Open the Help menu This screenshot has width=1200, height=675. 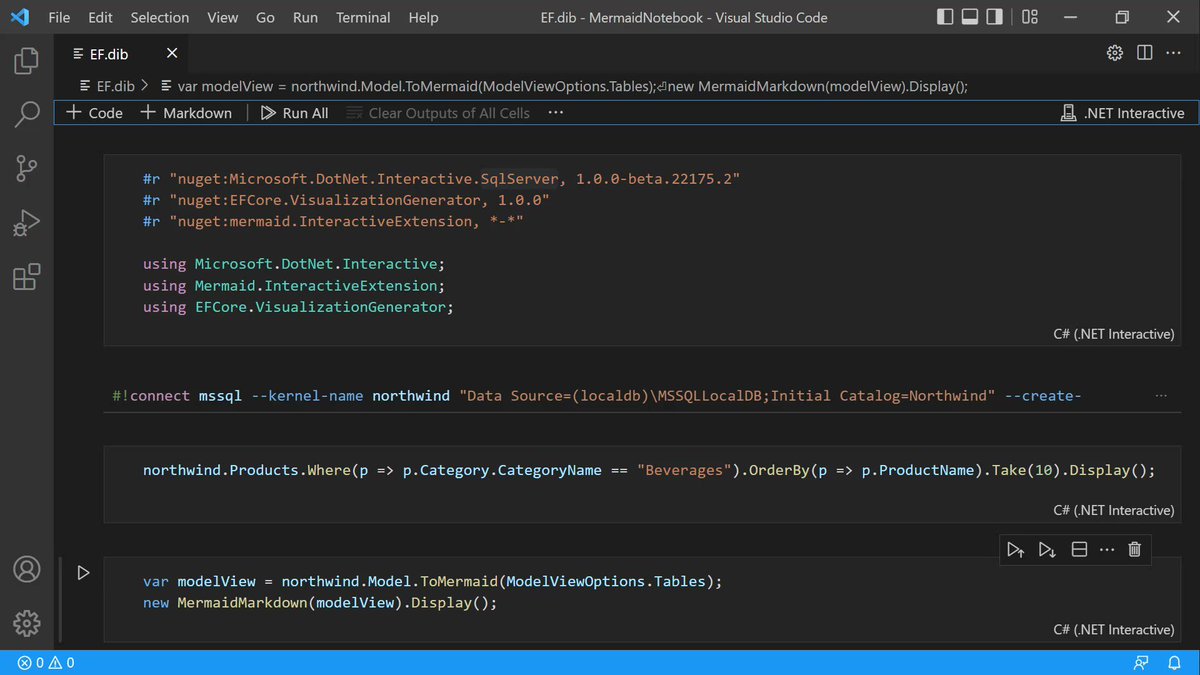[424, 17]
